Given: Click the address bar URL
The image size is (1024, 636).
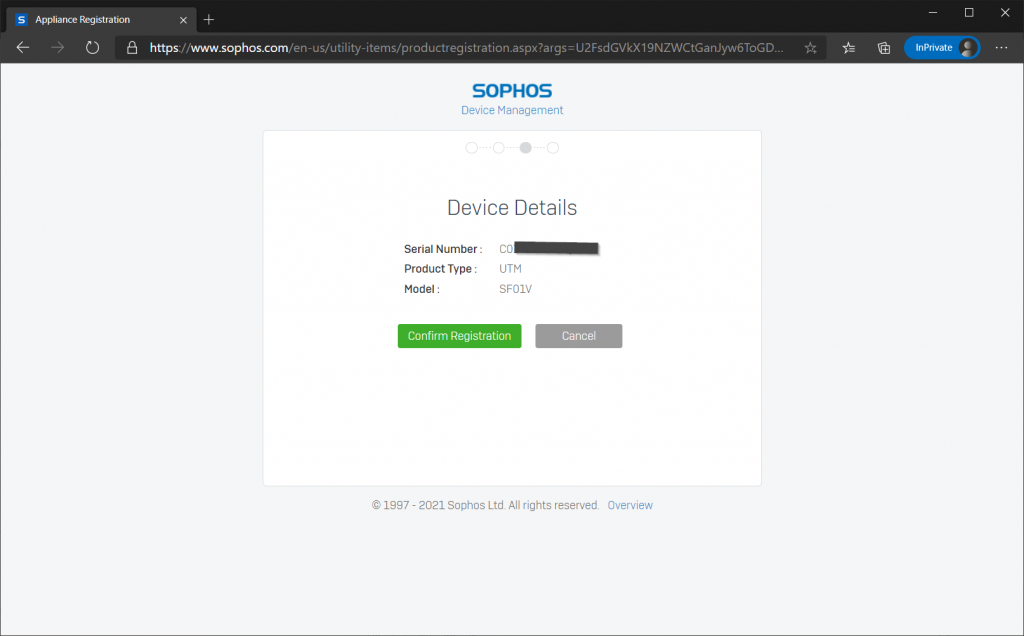Looking at the screenshot, I should click(x=466, y=48).
